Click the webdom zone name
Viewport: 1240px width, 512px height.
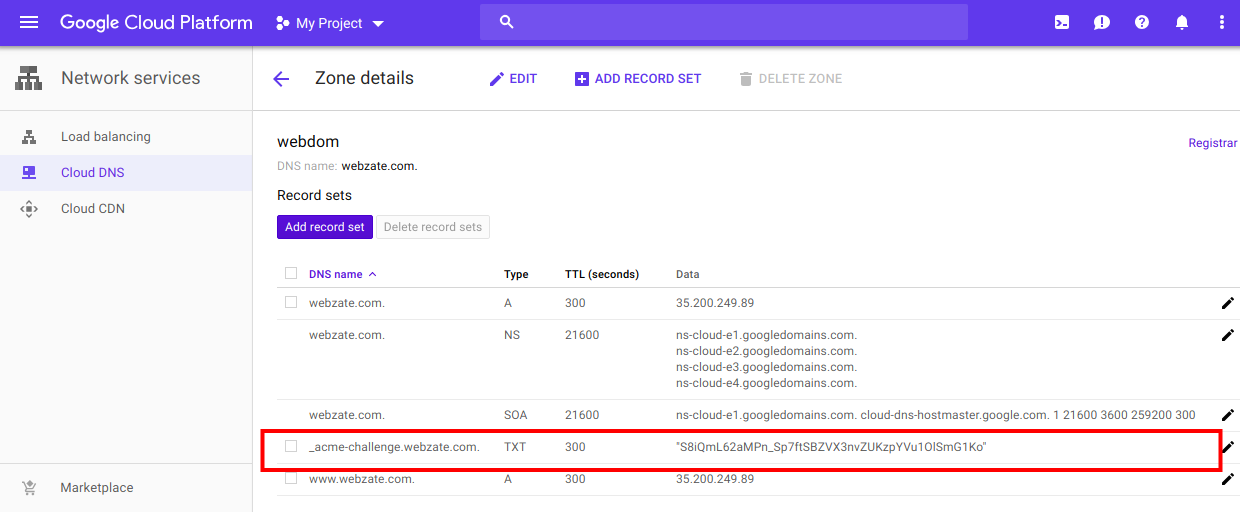click(x=308, y=142)
